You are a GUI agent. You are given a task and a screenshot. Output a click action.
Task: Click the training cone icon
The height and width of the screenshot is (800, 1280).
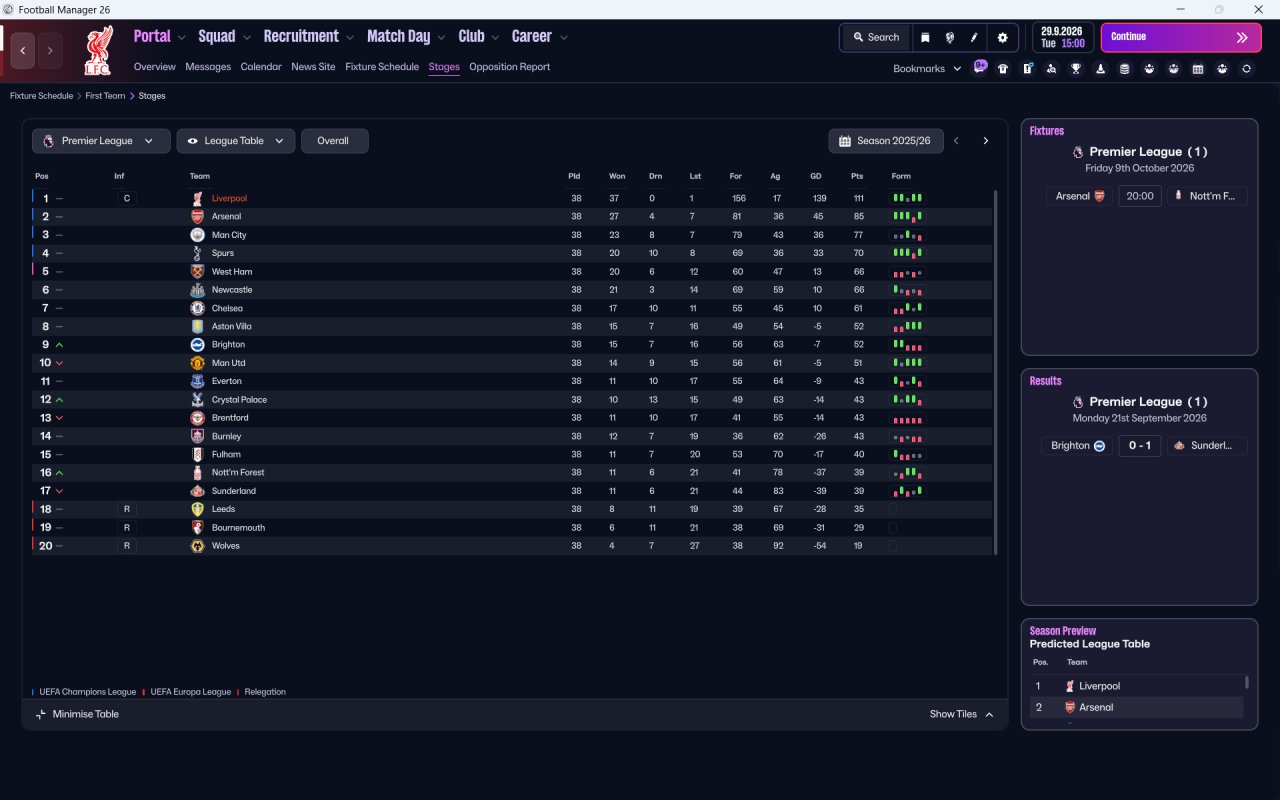[x=1100, y=69]
